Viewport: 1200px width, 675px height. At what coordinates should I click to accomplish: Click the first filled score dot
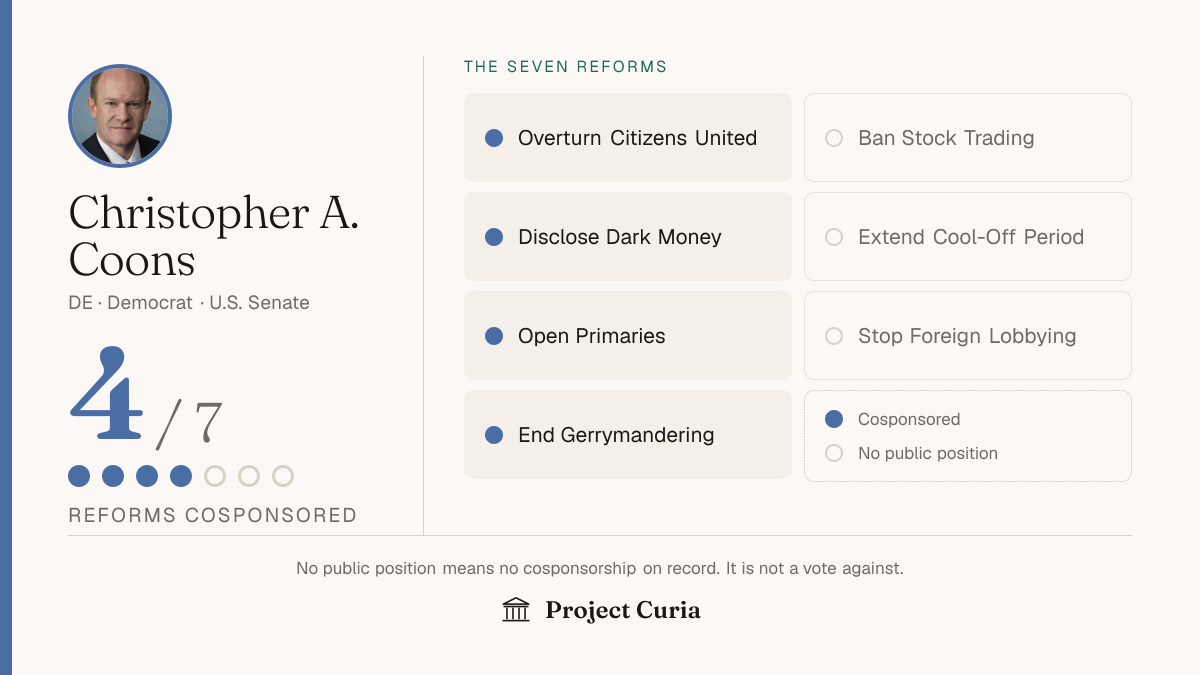(79, 476)
